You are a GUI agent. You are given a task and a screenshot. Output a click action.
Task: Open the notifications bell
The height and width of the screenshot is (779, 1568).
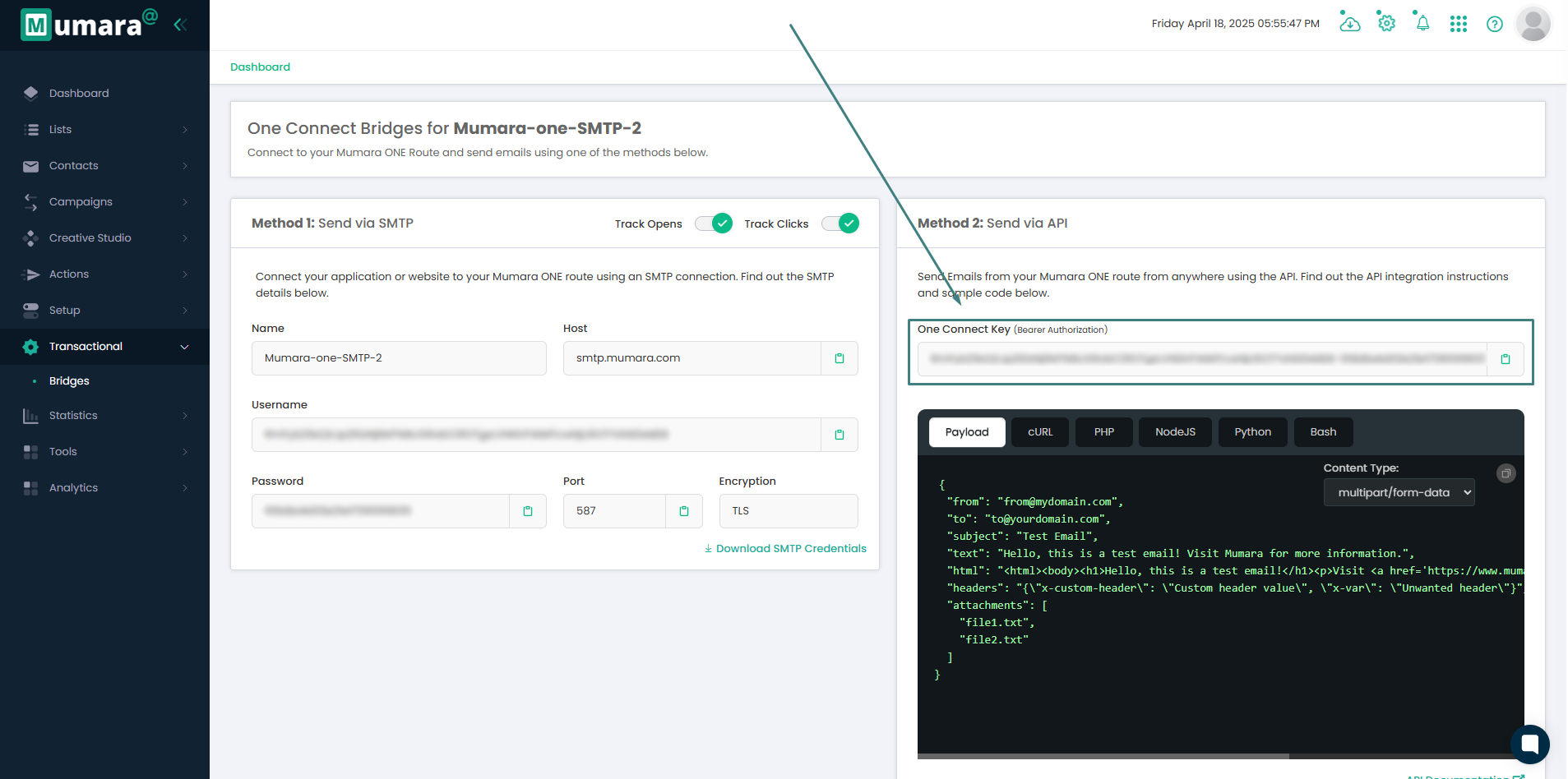coord(1422,23)
